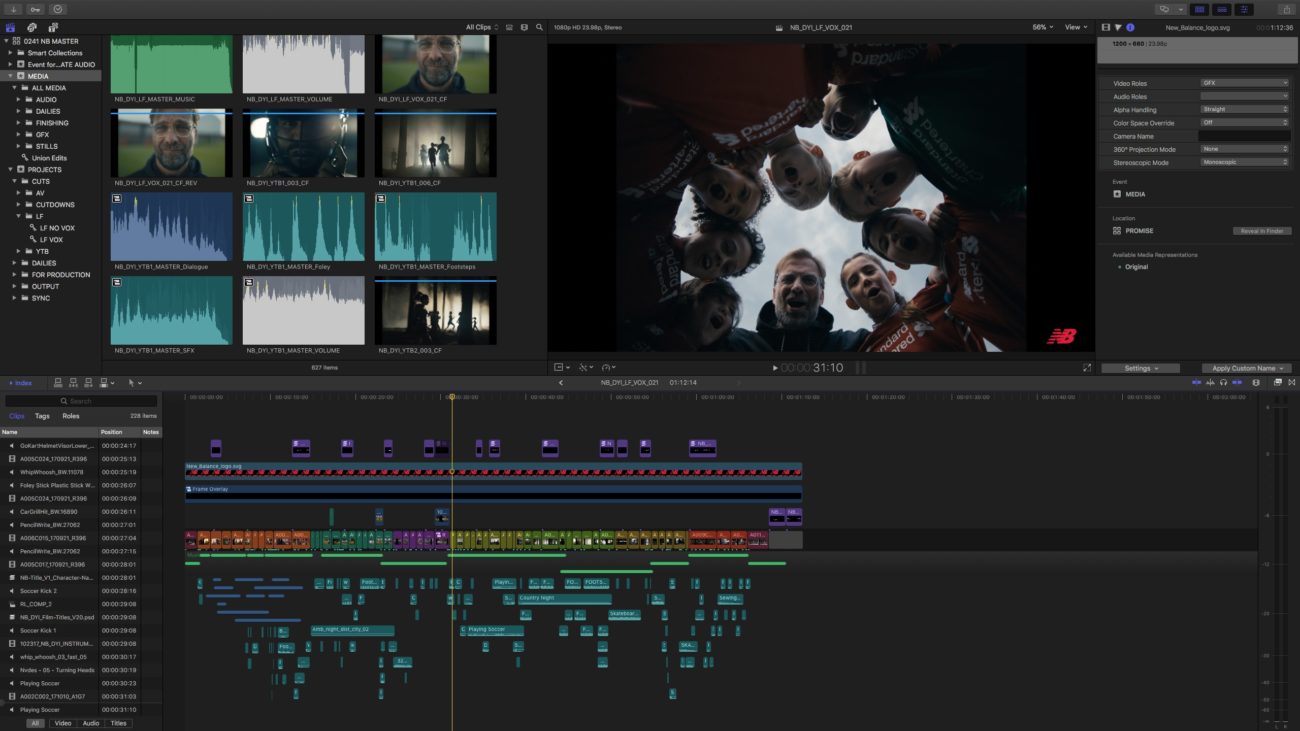Toggle audio skimming waveform icon
Image resolution: width=1300 pixels, height=731 pixels.
pos(1210,382)
